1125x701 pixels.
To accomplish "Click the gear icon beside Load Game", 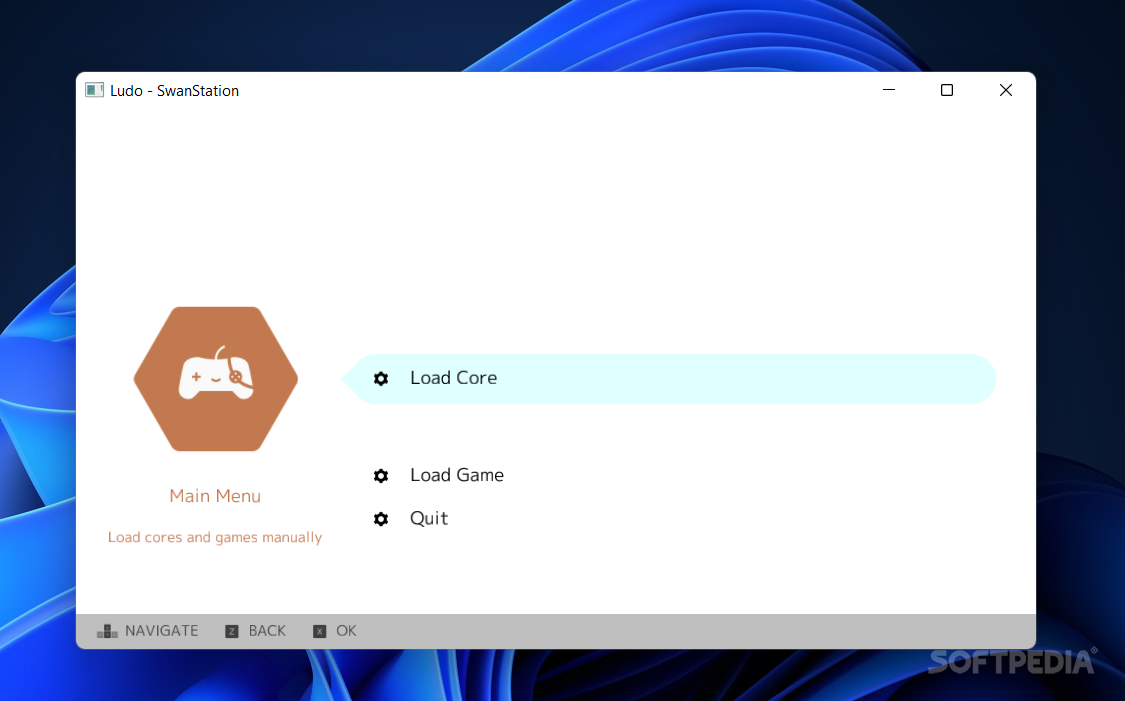I will click(381, 476).
